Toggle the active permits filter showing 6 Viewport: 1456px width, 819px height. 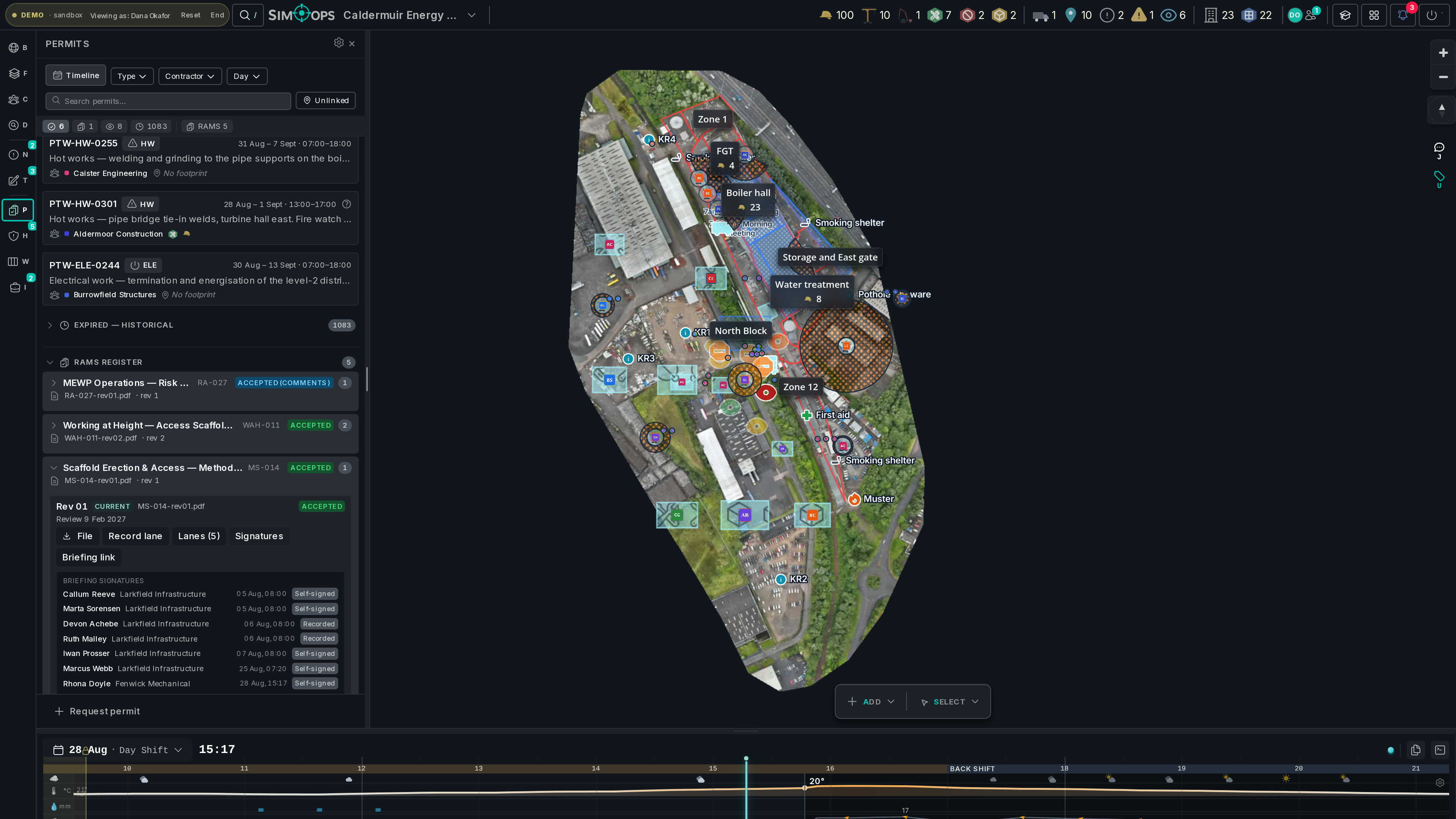tap(56, 126)
